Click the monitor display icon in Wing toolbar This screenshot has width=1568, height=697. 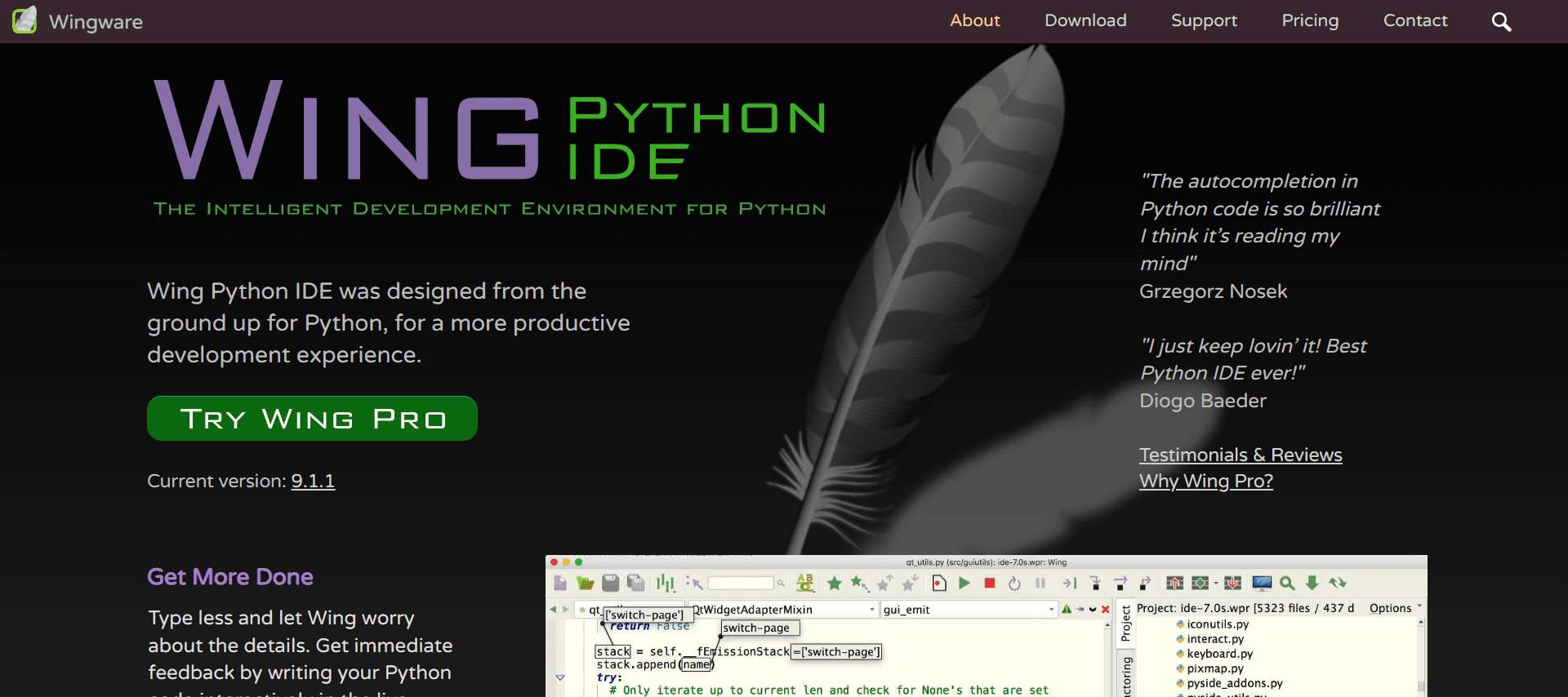(1262, 583)
